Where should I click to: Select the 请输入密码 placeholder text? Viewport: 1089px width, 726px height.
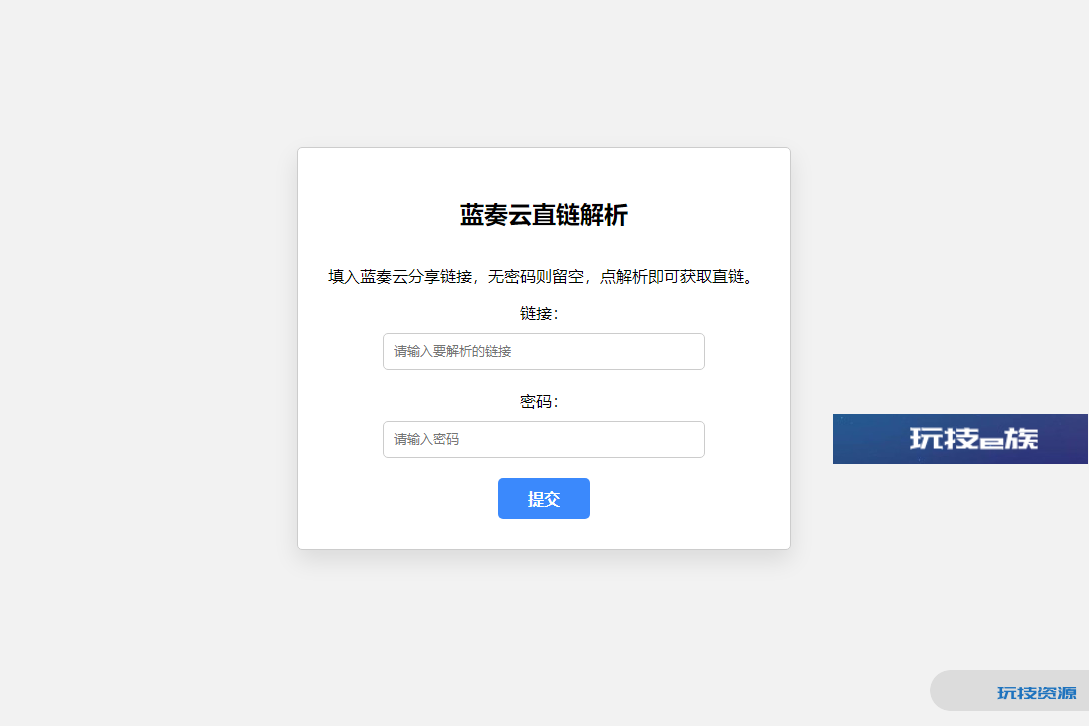pos(426,439)
